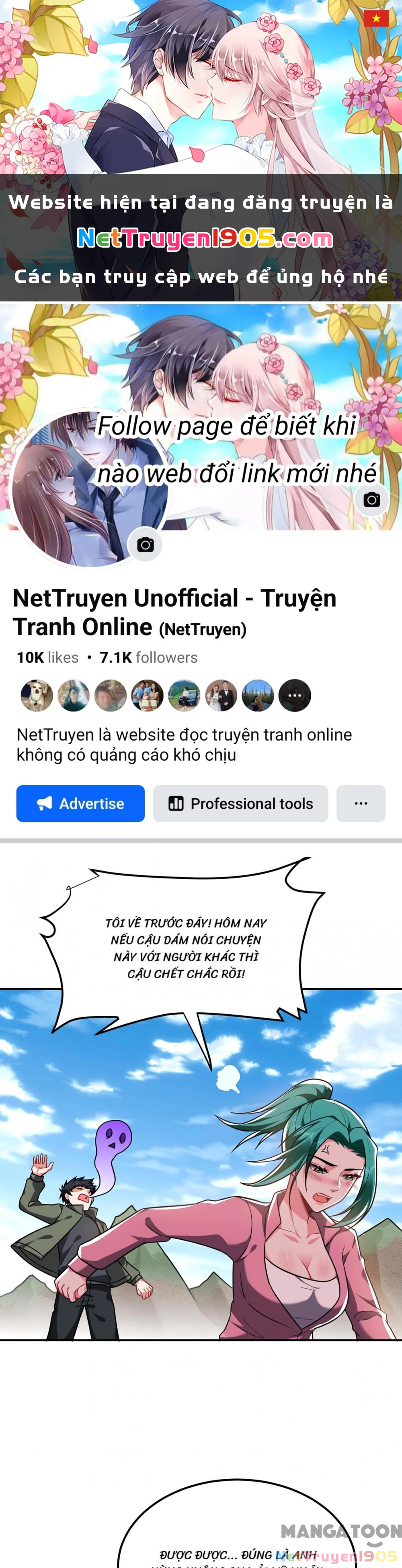Click the MangaToon watermark logo

pyautogui.click(x=341, y=1531)
